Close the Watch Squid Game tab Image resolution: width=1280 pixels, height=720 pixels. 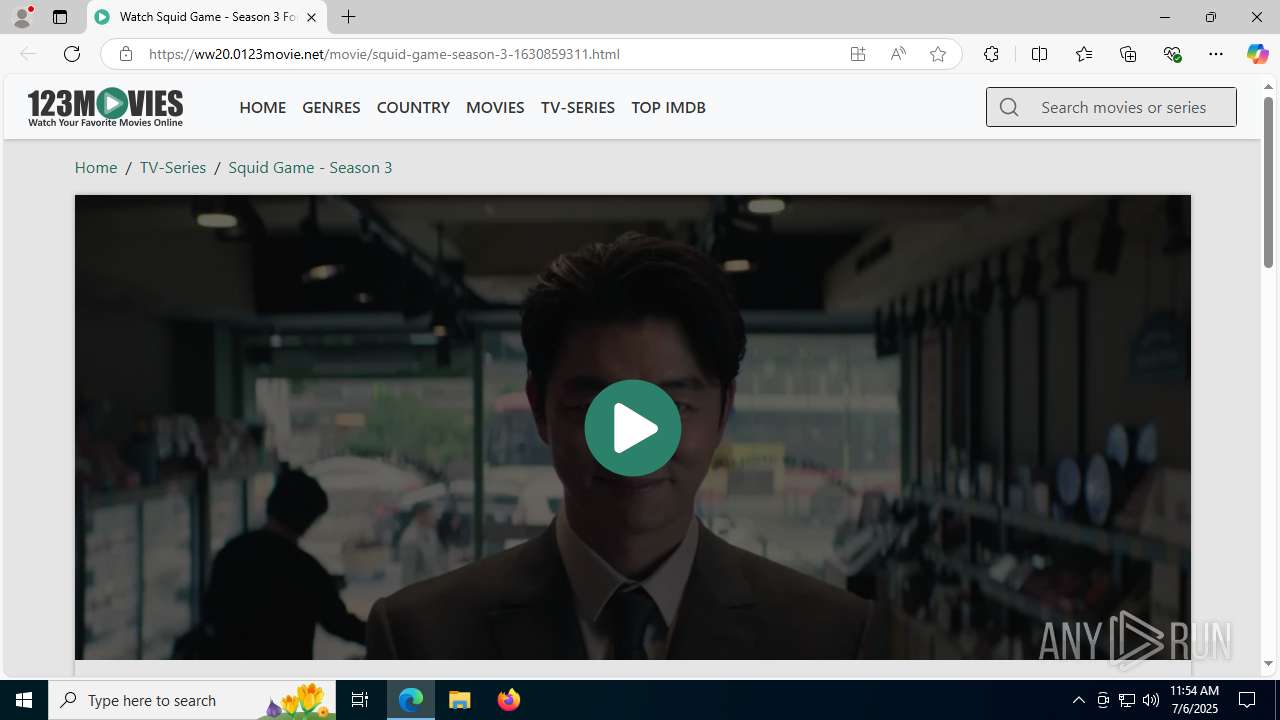(311, 17)
